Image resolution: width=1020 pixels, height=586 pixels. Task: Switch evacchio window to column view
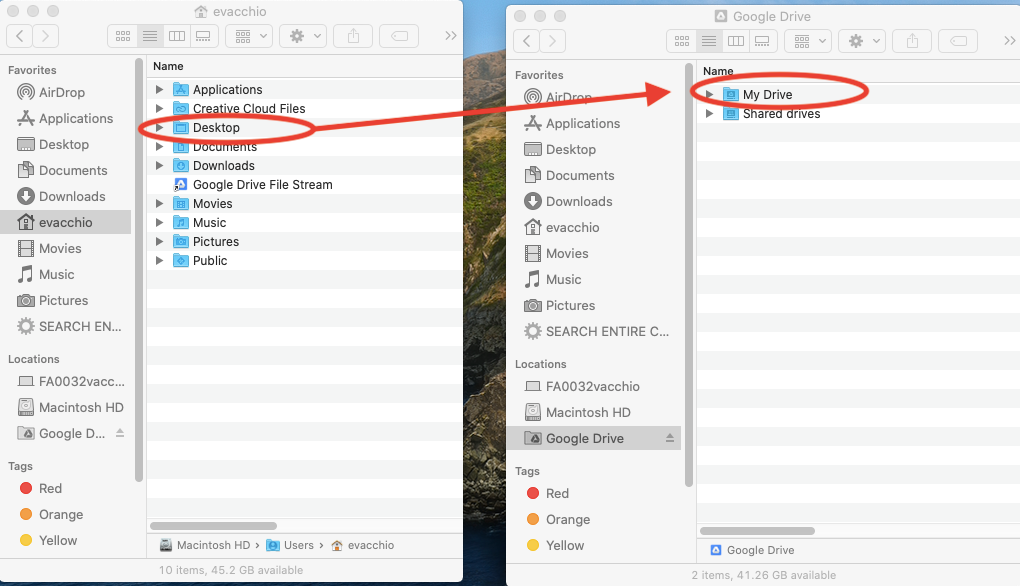(176, 36)
